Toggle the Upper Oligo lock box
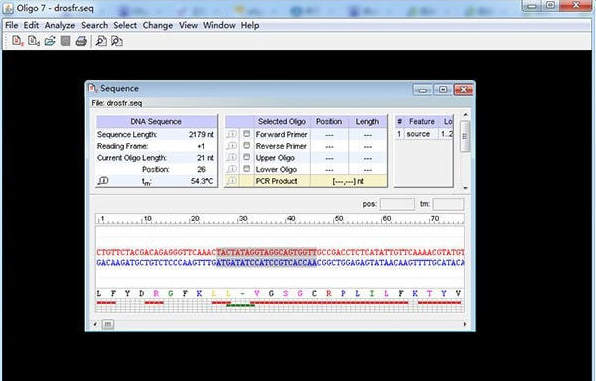596x381 pixels. tap(247, 157)
